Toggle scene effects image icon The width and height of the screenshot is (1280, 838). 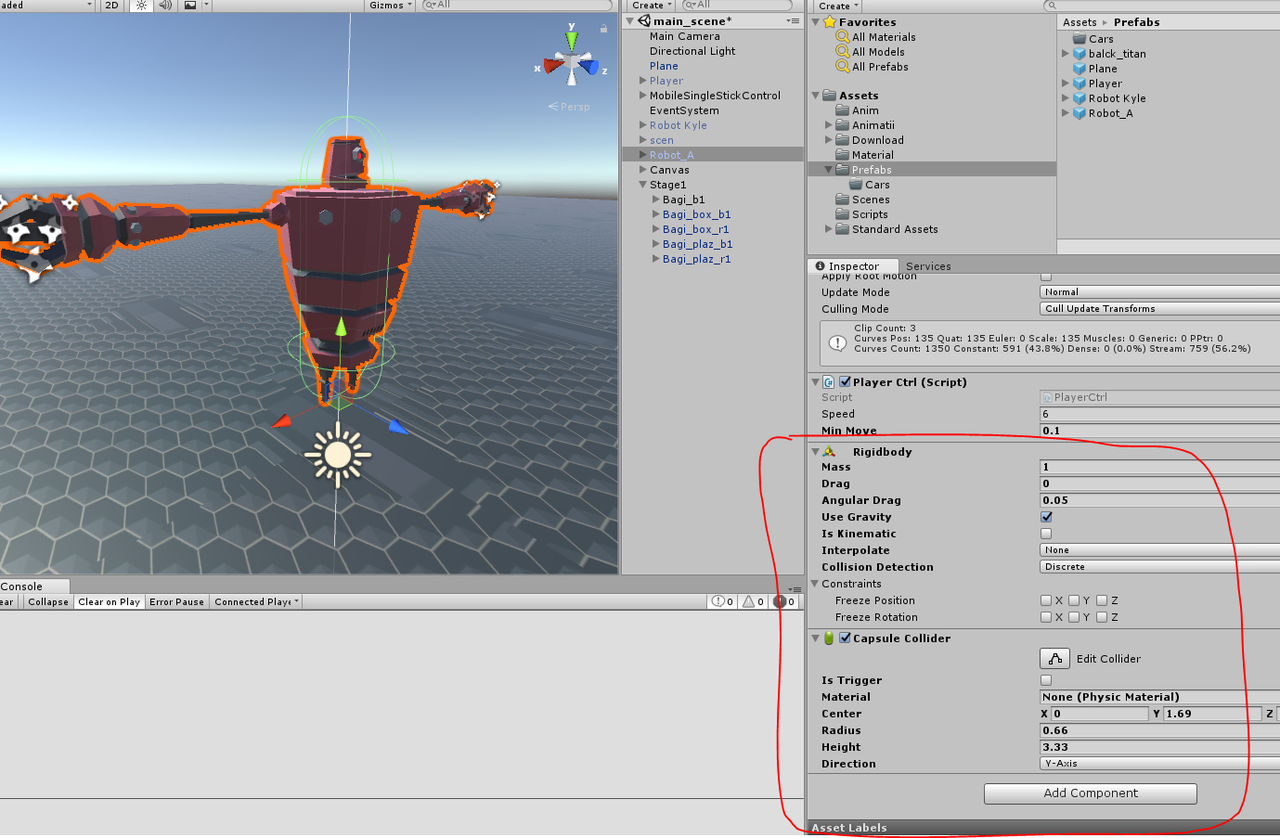pos(190,5)
